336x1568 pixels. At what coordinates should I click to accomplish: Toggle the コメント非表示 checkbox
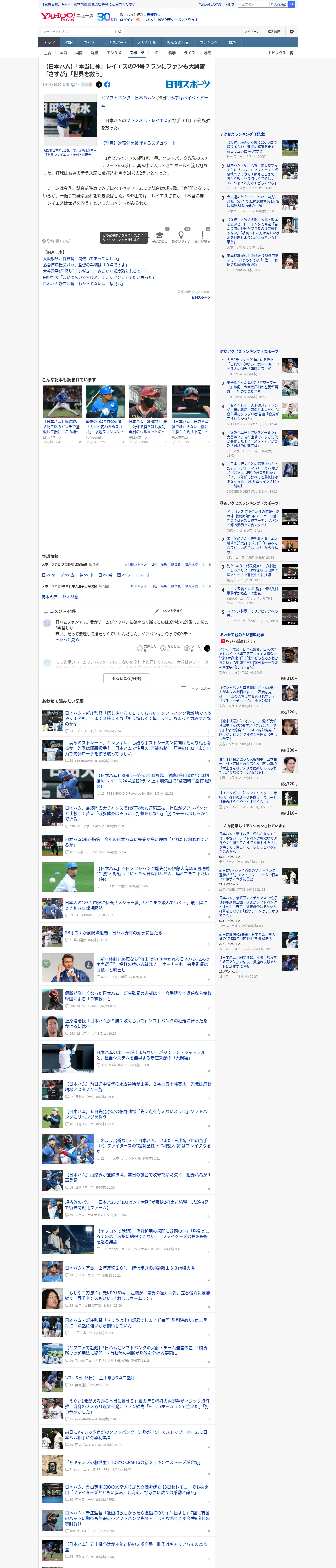(183, 689)
